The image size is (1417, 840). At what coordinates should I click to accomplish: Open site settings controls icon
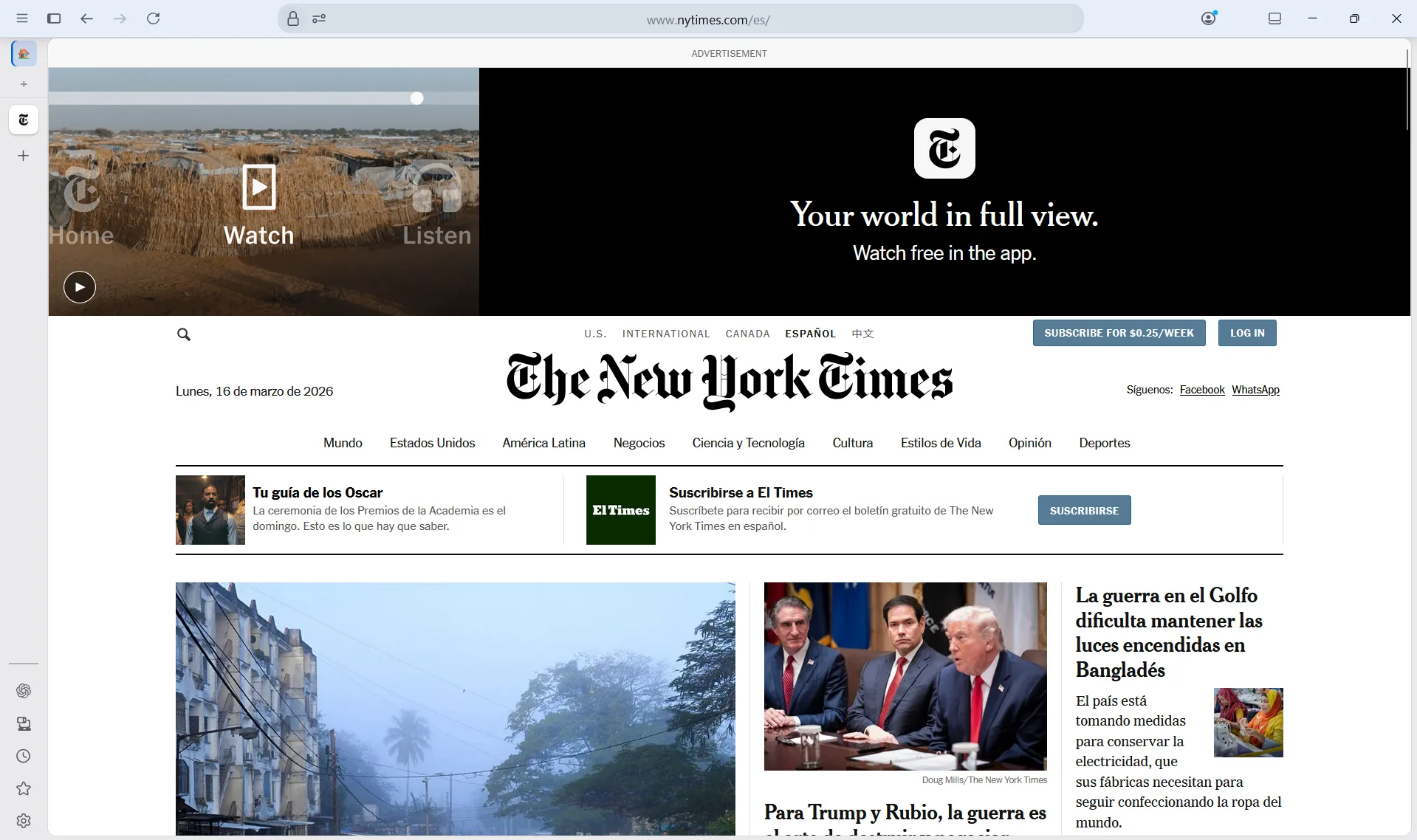click(x=319, y=18)
